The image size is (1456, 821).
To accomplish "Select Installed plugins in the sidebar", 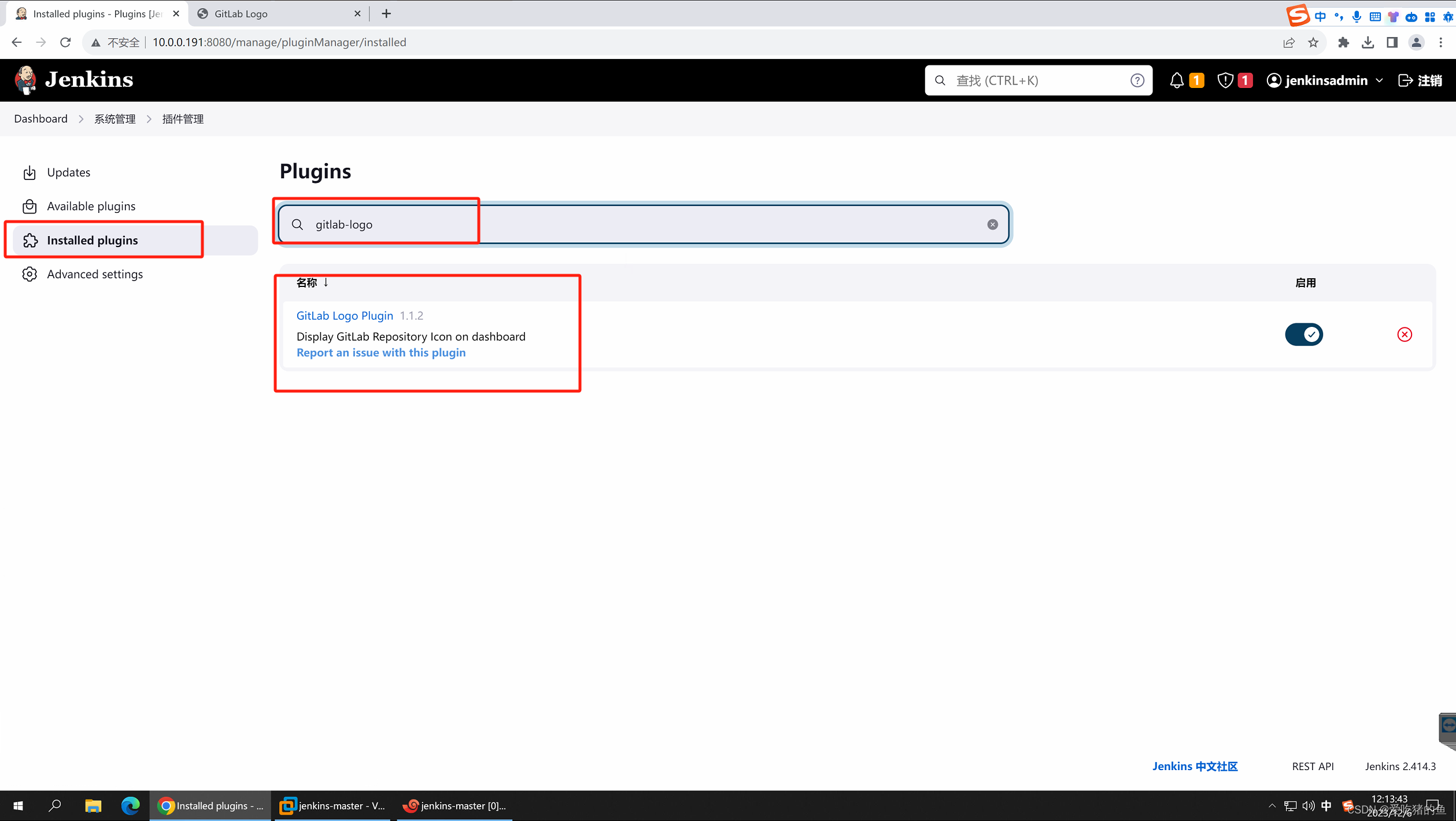I will coord(135,240).
